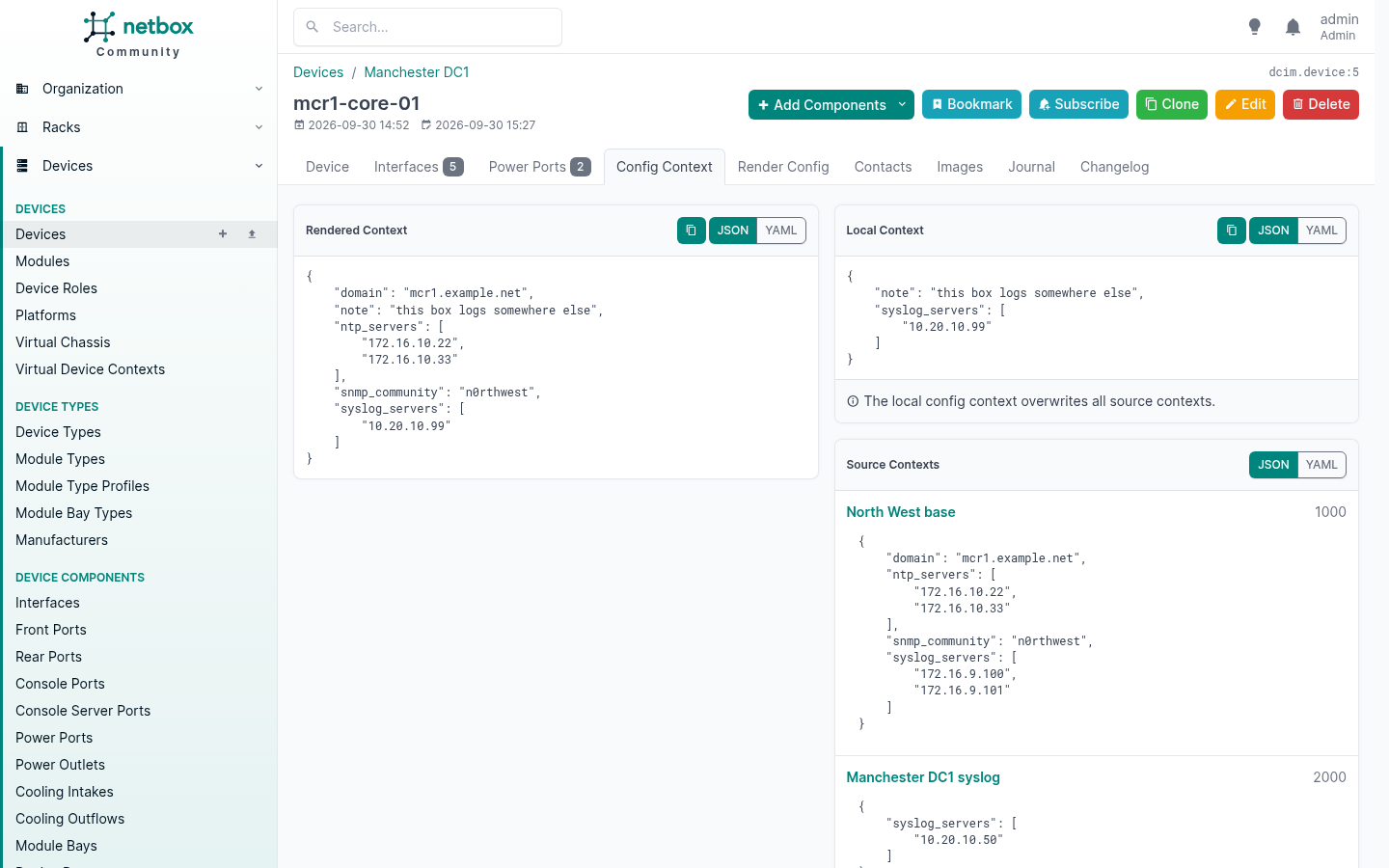Toggle color mode lightbulb icon
The height and width of the screenshot is (868, 1389).
(1254, 27)
